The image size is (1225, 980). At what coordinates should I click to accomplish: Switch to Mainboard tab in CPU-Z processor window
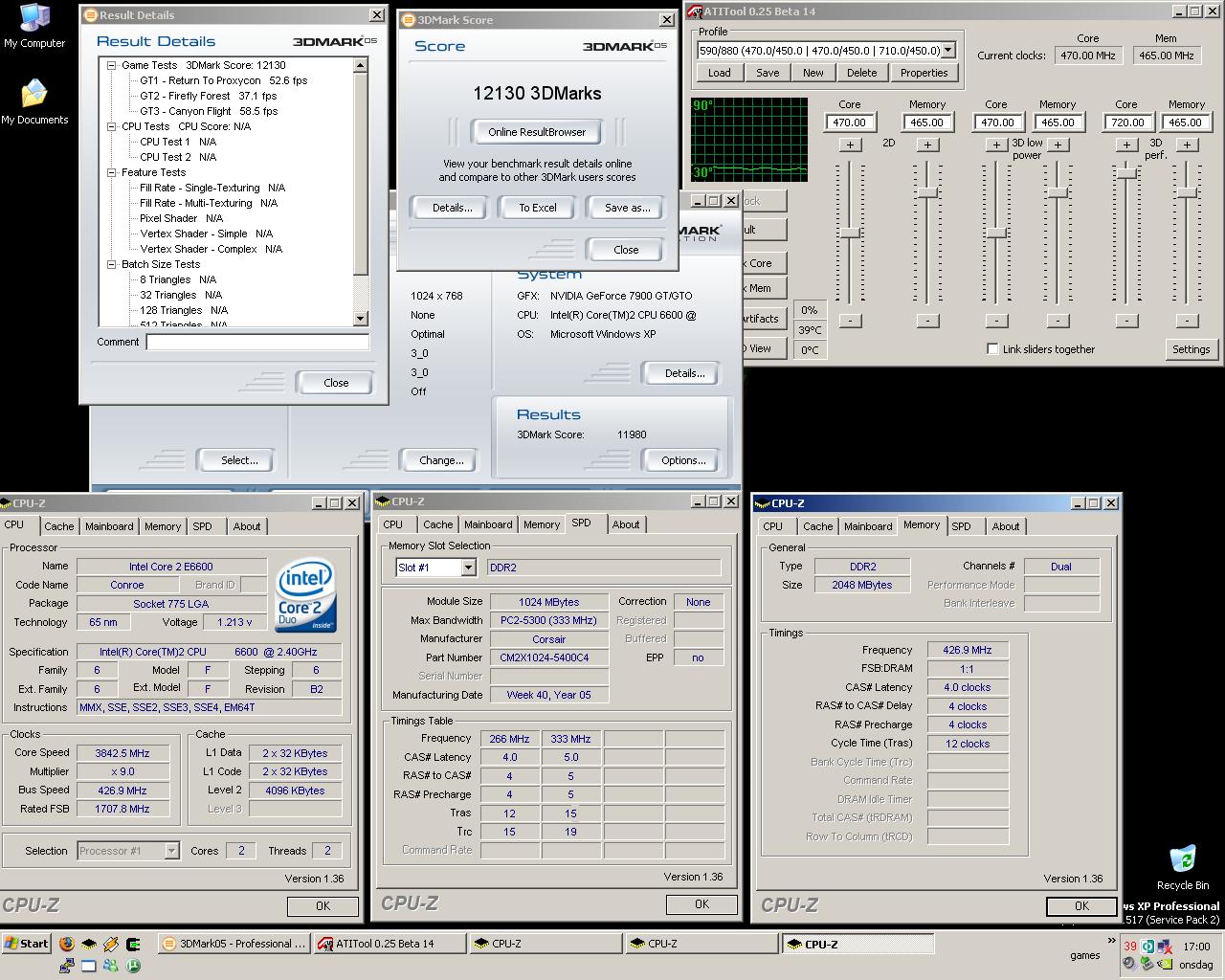pyautogui.click(x=109, y=526)
